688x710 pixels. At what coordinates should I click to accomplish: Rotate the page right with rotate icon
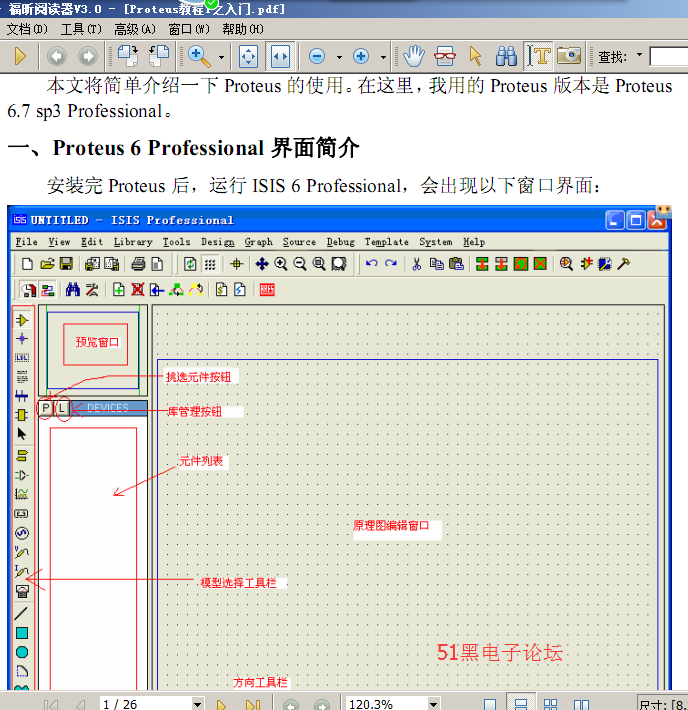[x=159, y=56]
